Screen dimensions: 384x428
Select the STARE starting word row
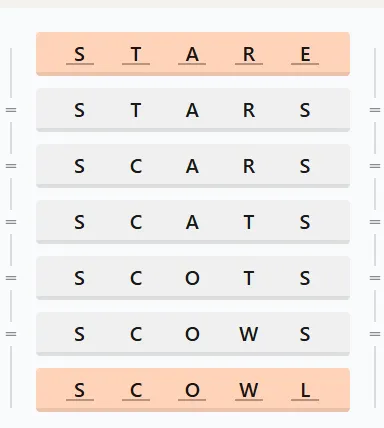pyautogui.click(x=193, y=54)
